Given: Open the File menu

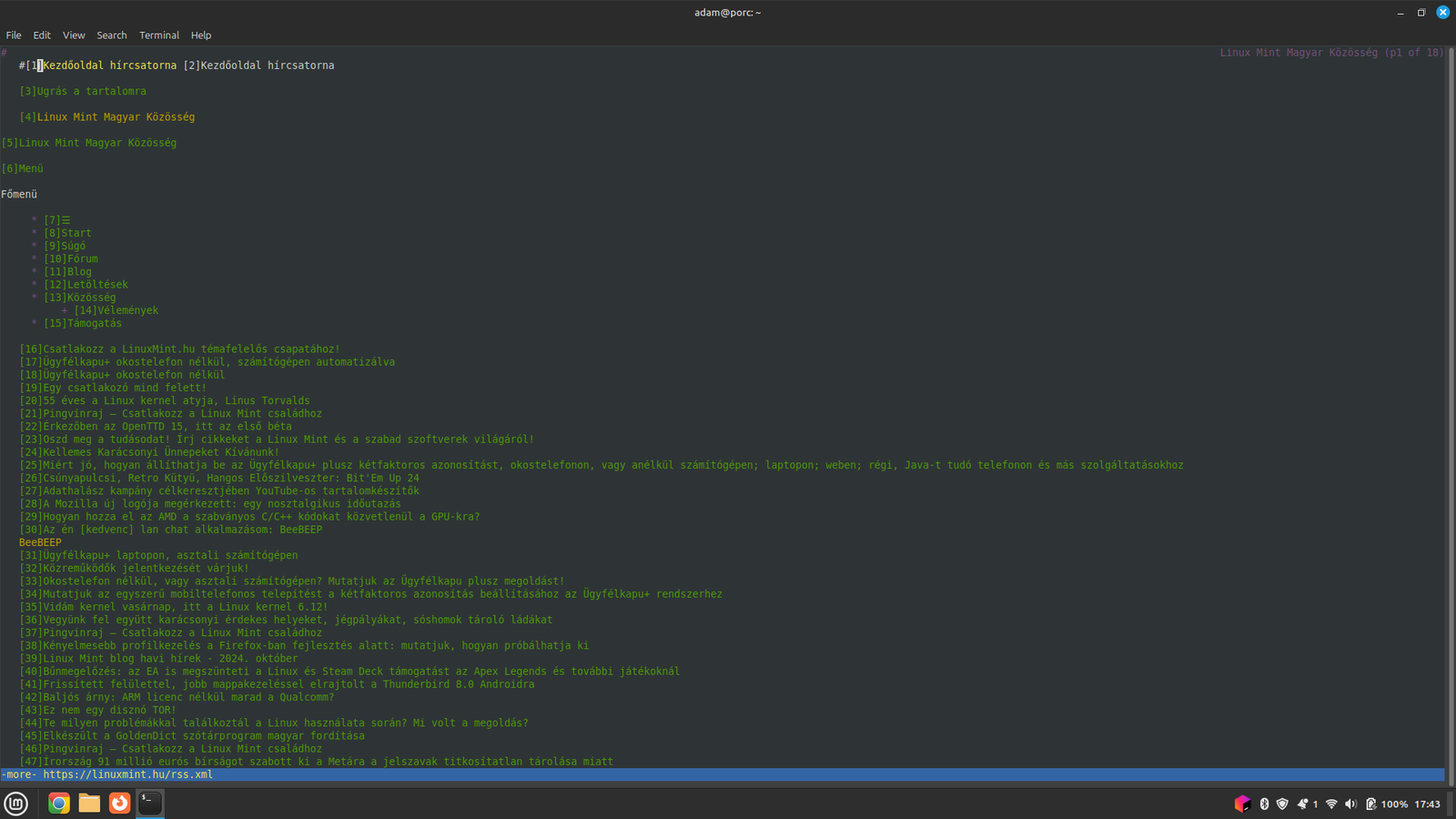Looking at the screenshot, I should (x=14, y=35).
